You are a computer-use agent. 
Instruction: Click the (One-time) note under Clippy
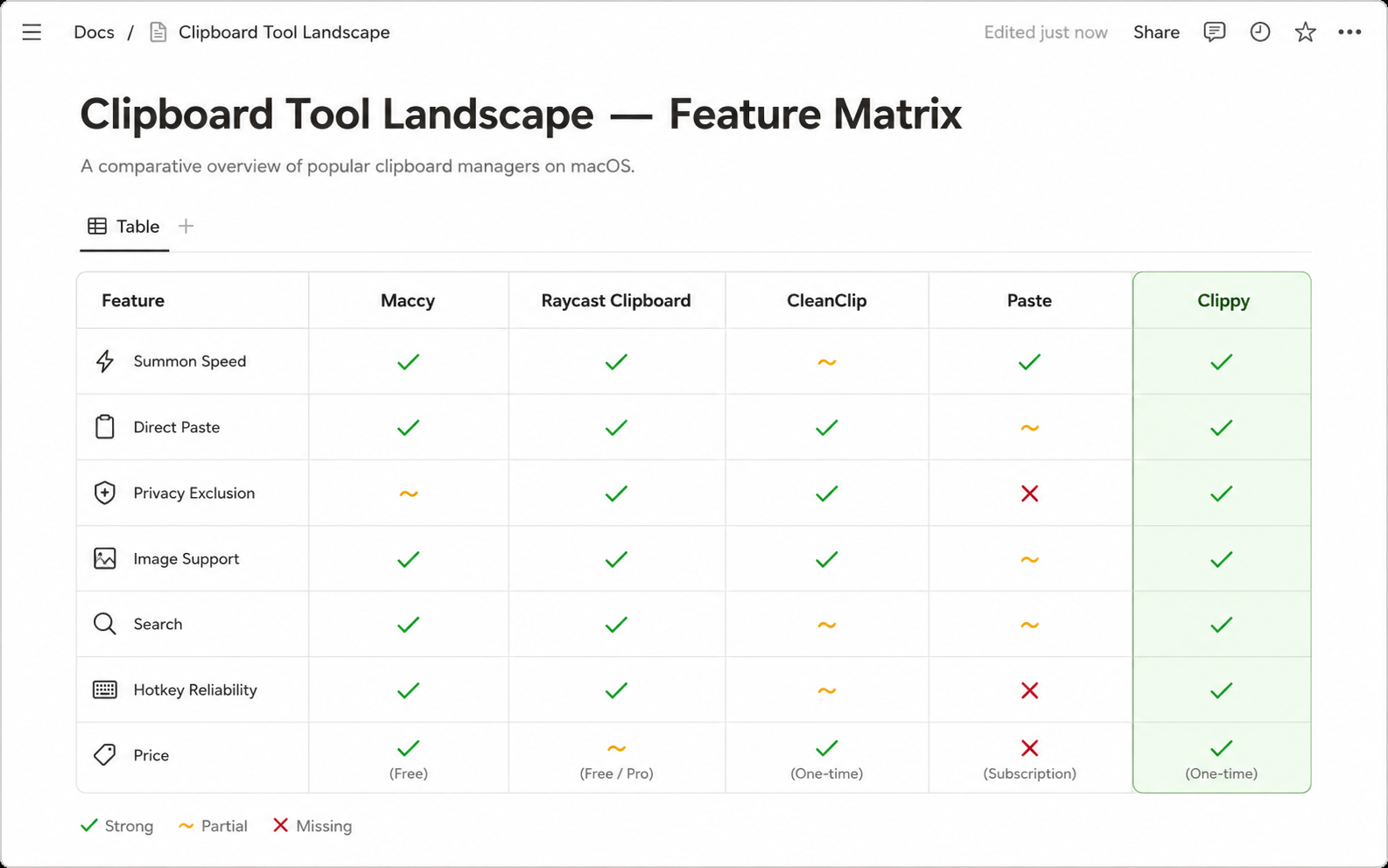(1222, 773)
